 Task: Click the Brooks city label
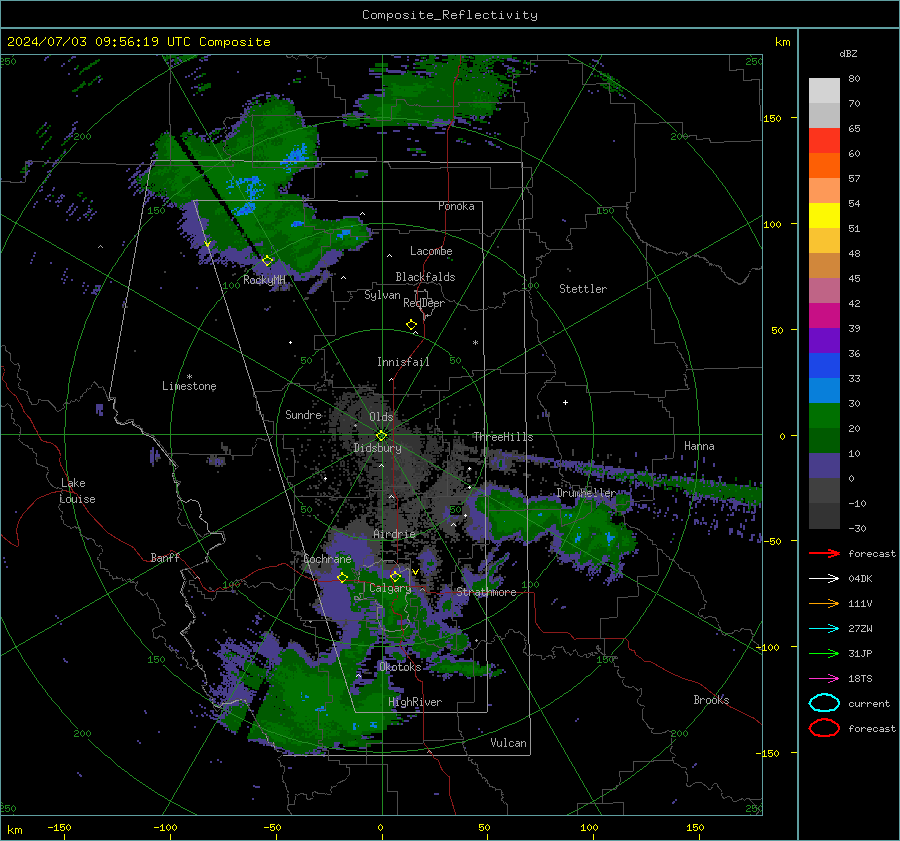711,700
